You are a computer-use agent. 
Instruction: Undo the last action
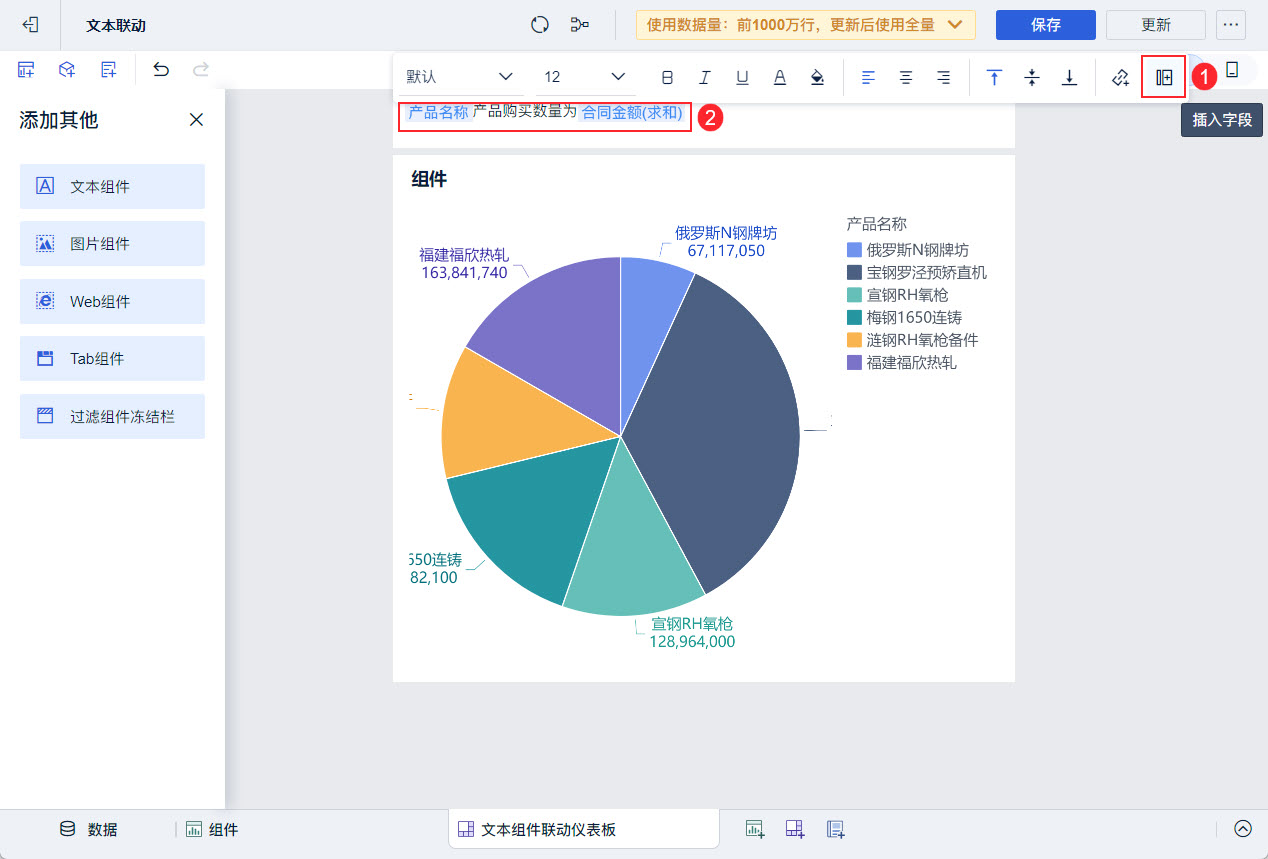(x=161, y=70)
